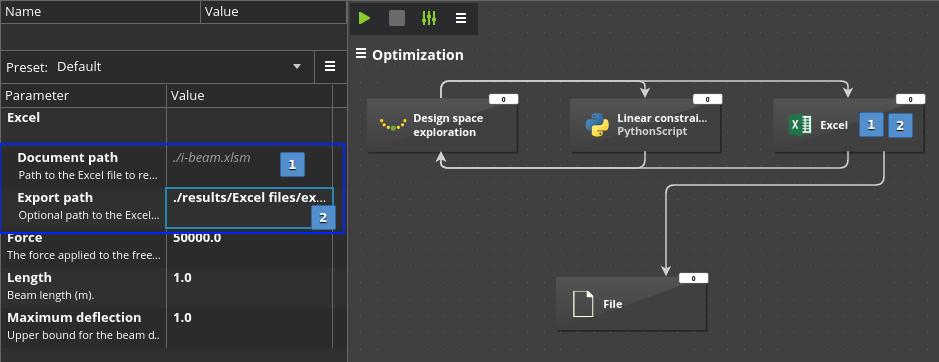The width and height of the screenshot is (939, 362).
Task: Edit the Length value 1.0
Action: point(182,277)
